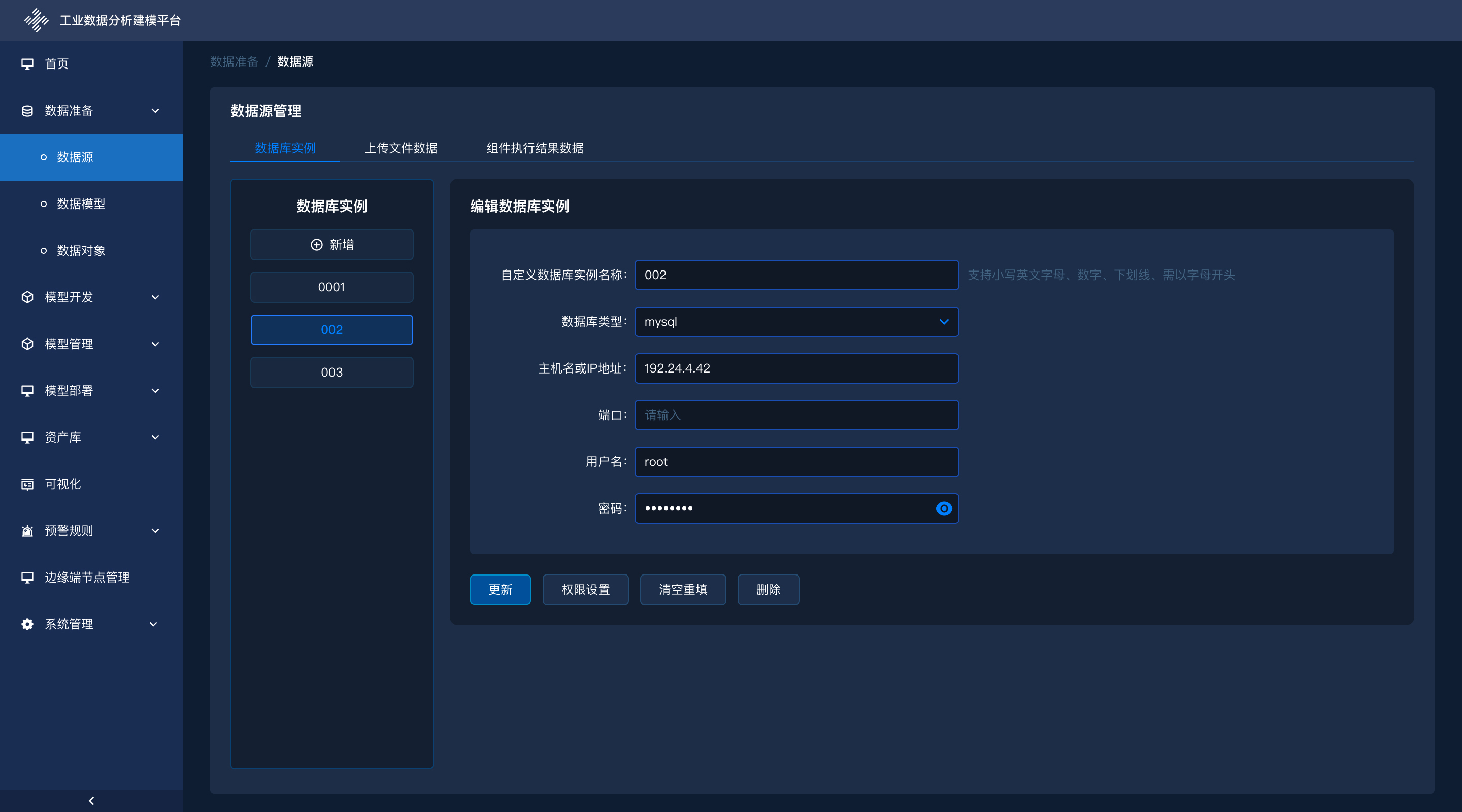Click the 编辑数据库实例 heading

519,206
